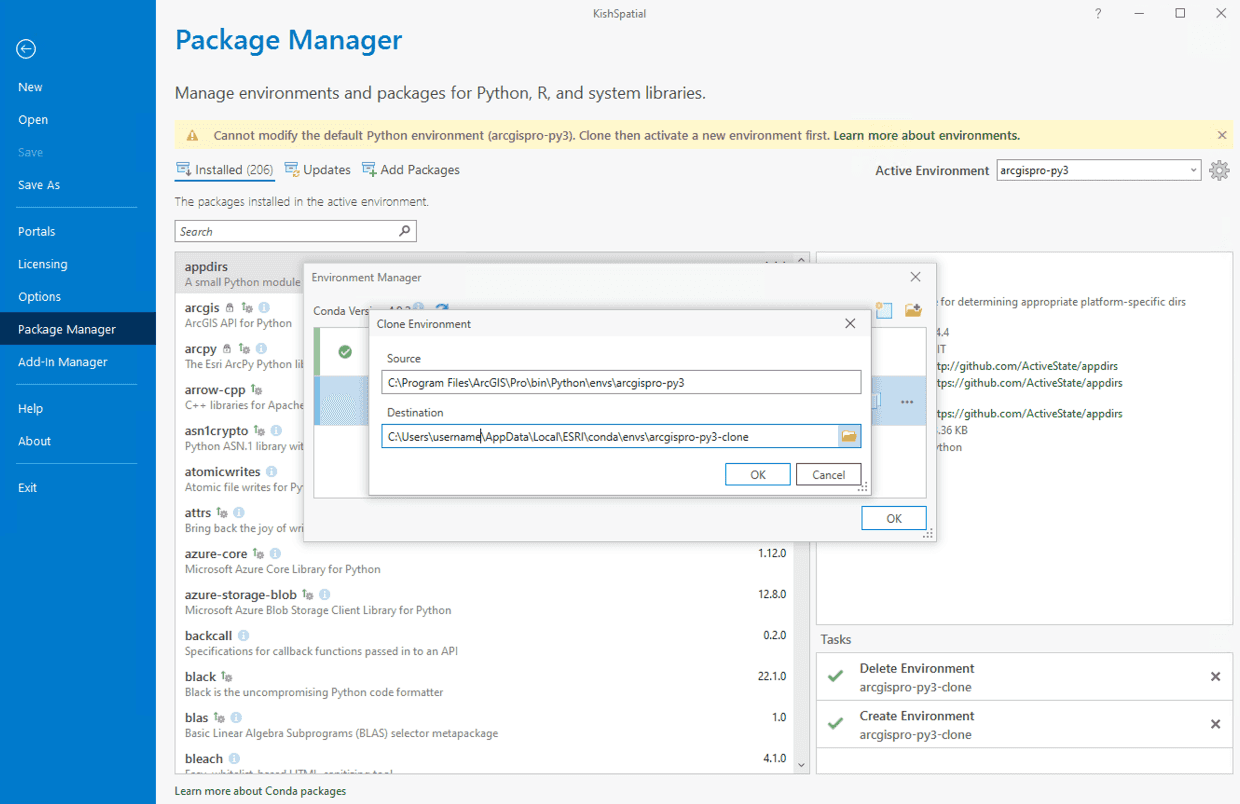1240x804 pixels.
Task: Dismiss the Create Environment task
Action: click(x=1215, y=724)
